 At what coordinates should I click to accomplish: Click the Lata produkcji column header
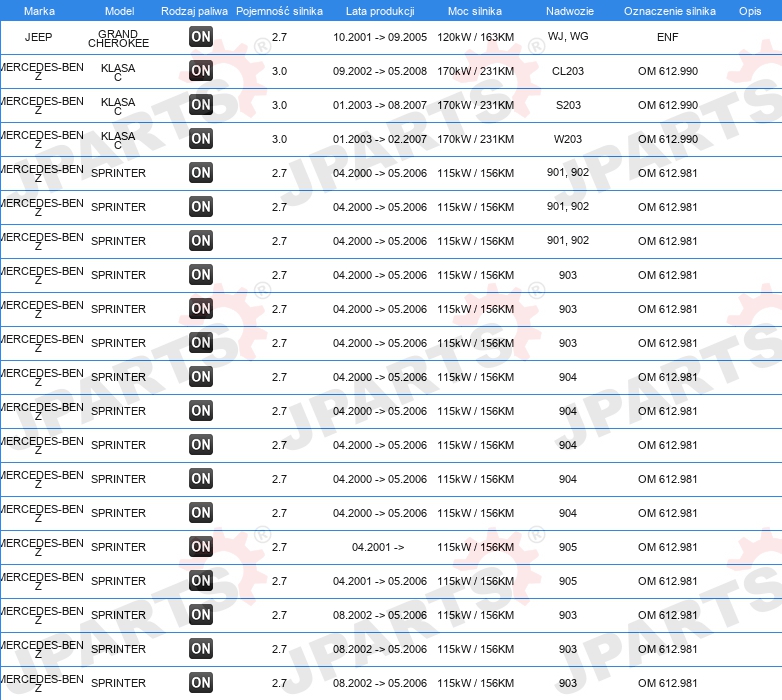pyautogui.click(x=380, y=11)
